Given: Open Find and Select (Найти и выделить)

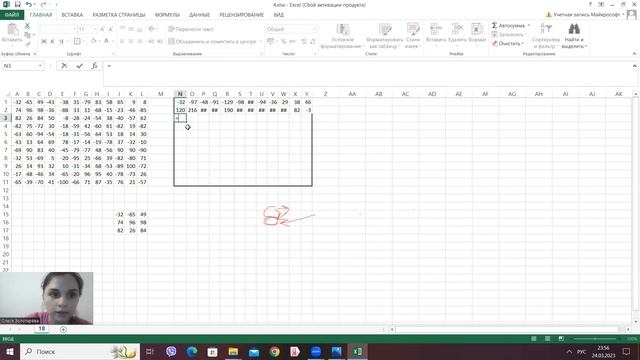Looking at the screenshot, I should [574, 36].
